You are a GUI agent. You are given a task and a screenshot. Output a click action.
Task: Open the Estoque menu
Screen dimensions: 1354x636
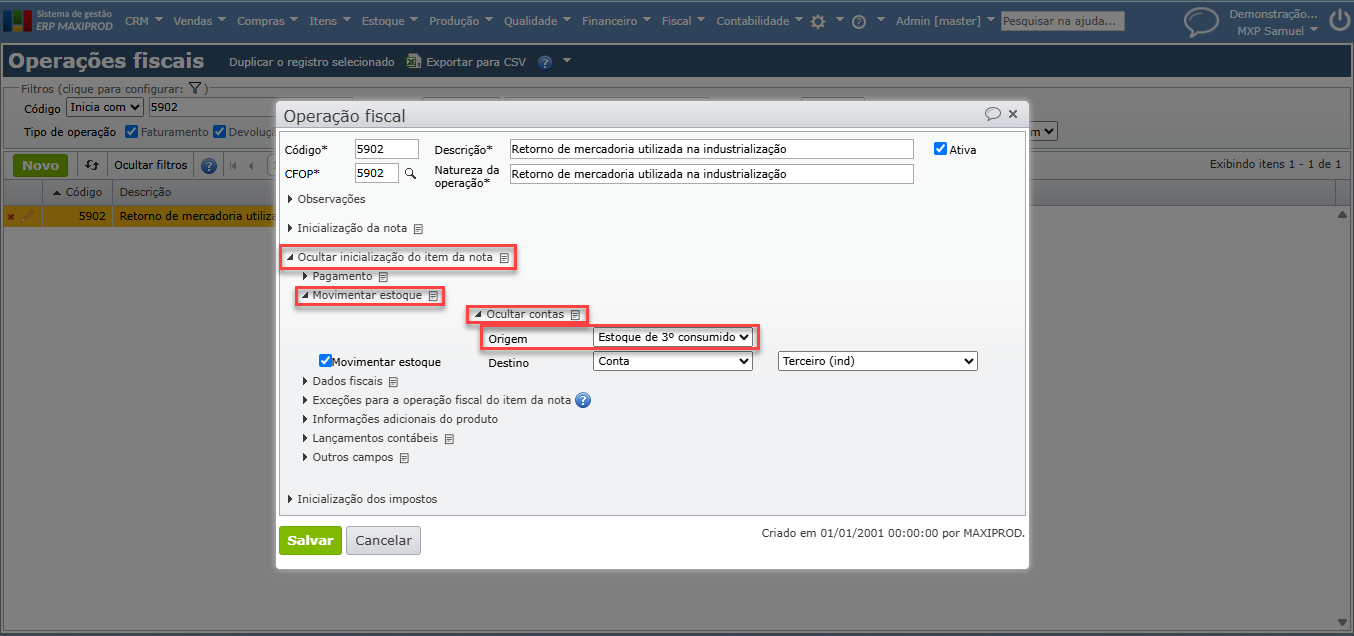[x=389, y=21]
